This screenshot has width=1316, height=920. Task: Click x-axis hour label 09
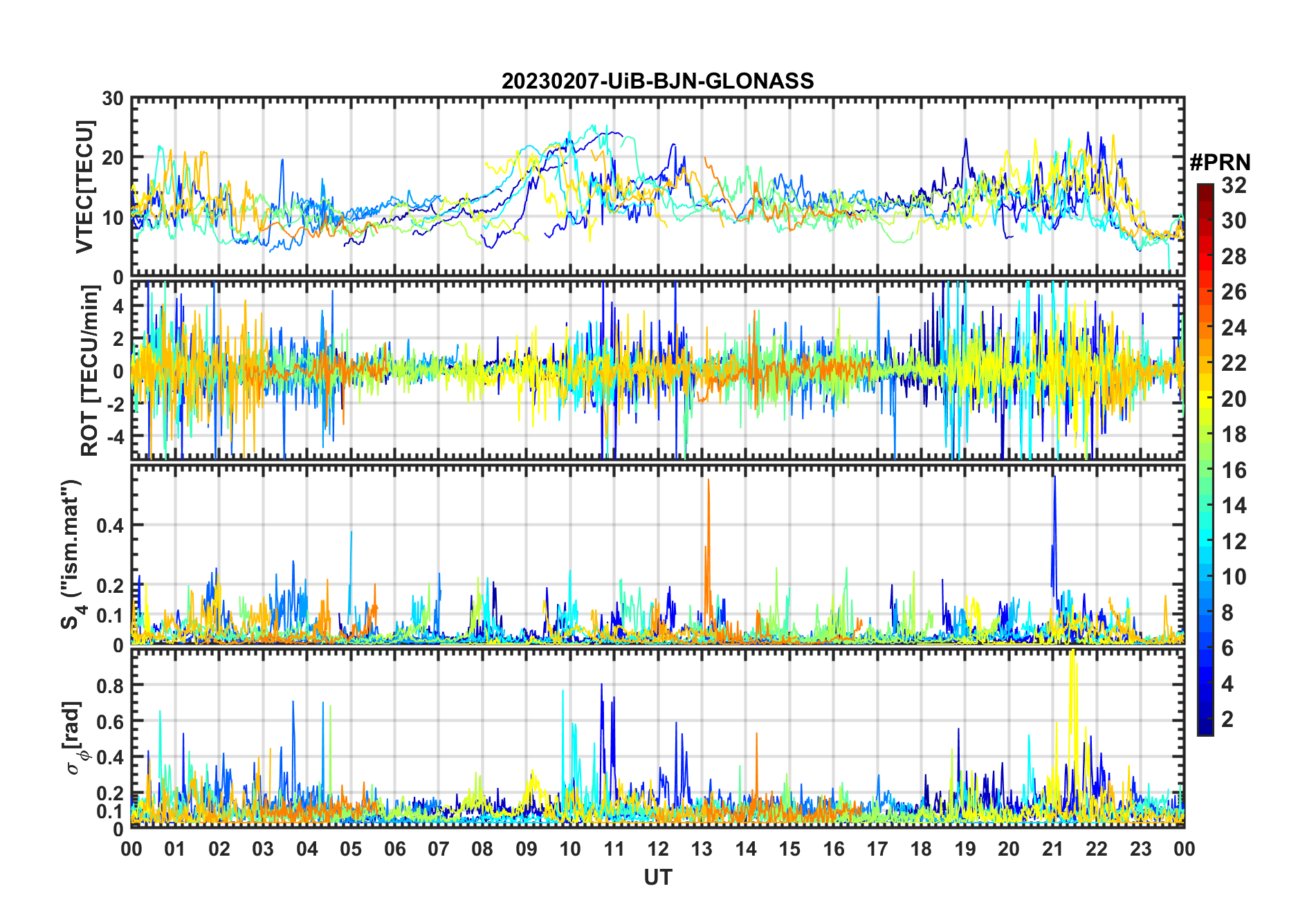pos(527,849)
